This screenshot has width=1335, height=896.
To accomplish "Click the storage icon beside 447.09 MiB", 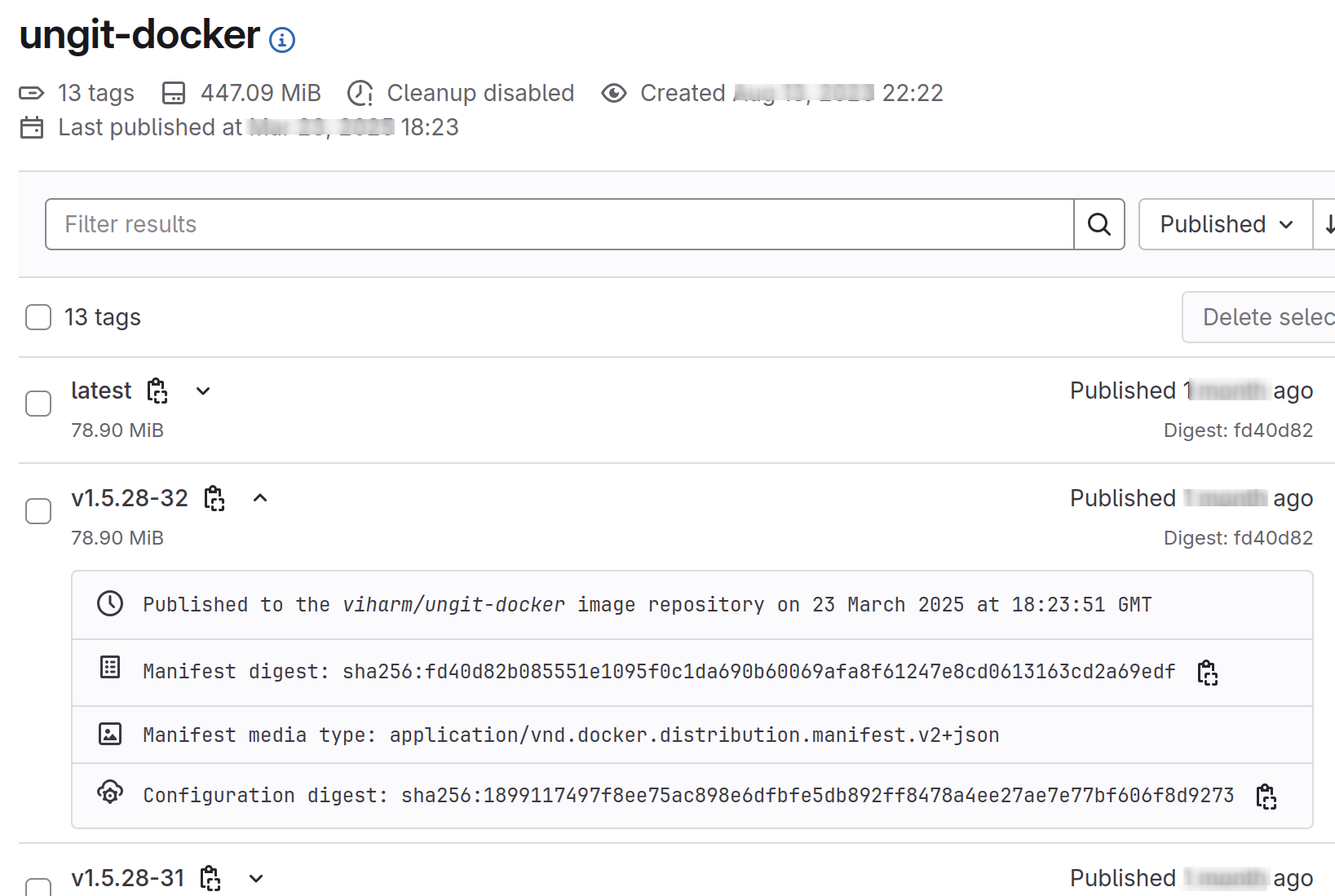I will coord(174,93).
